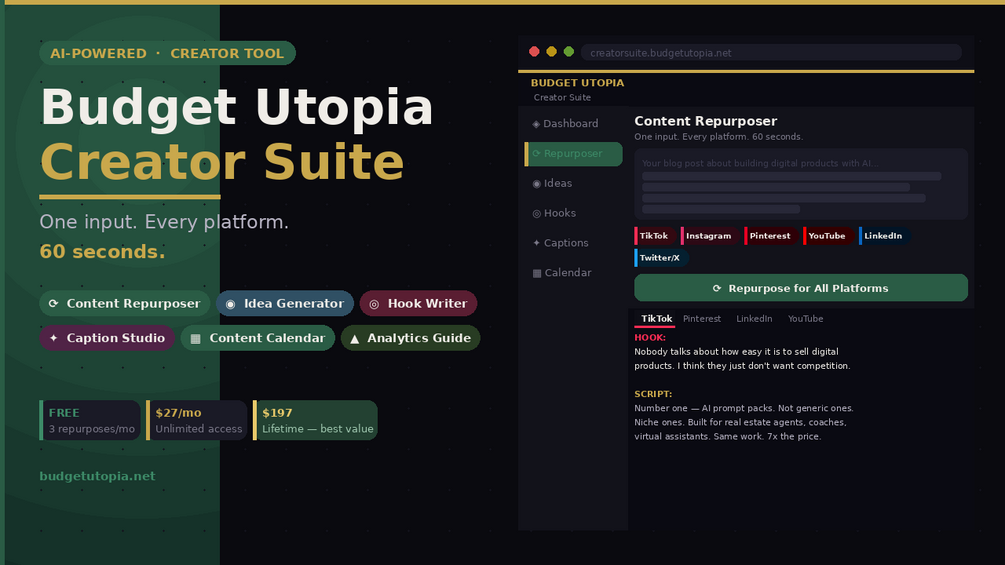Open Captions sidebar section

point(574,243)
